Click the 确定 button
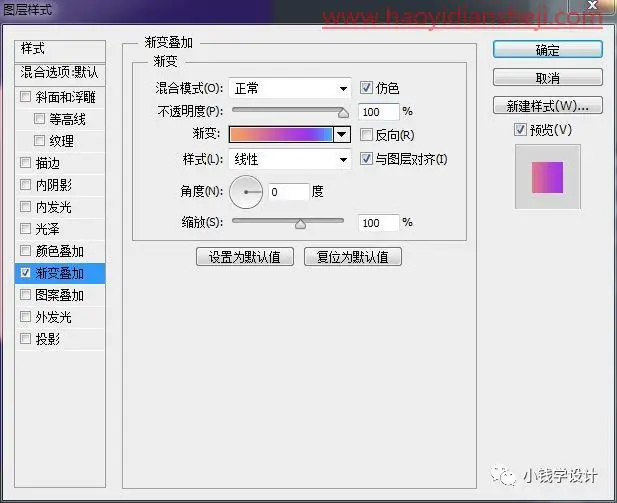This screenshot has width=617, height=503. pos(548,50)
